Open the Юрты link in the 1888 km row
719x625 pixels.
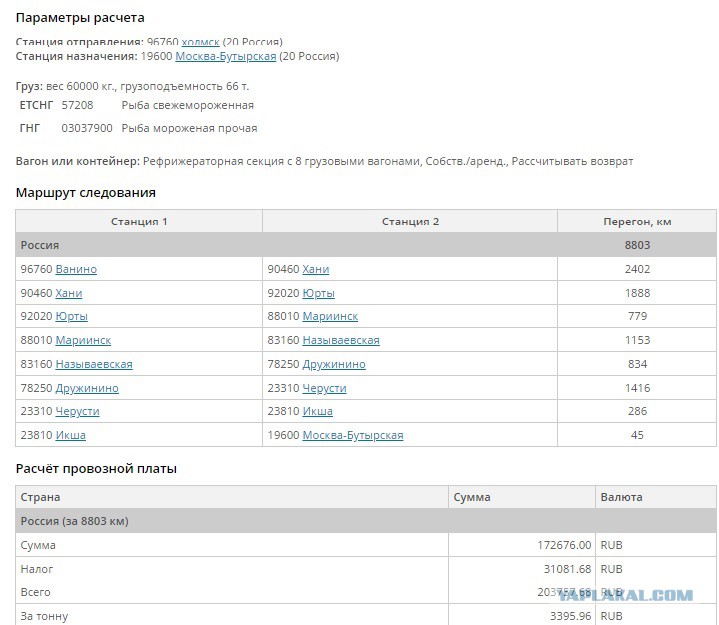click(x=318, y=293)
